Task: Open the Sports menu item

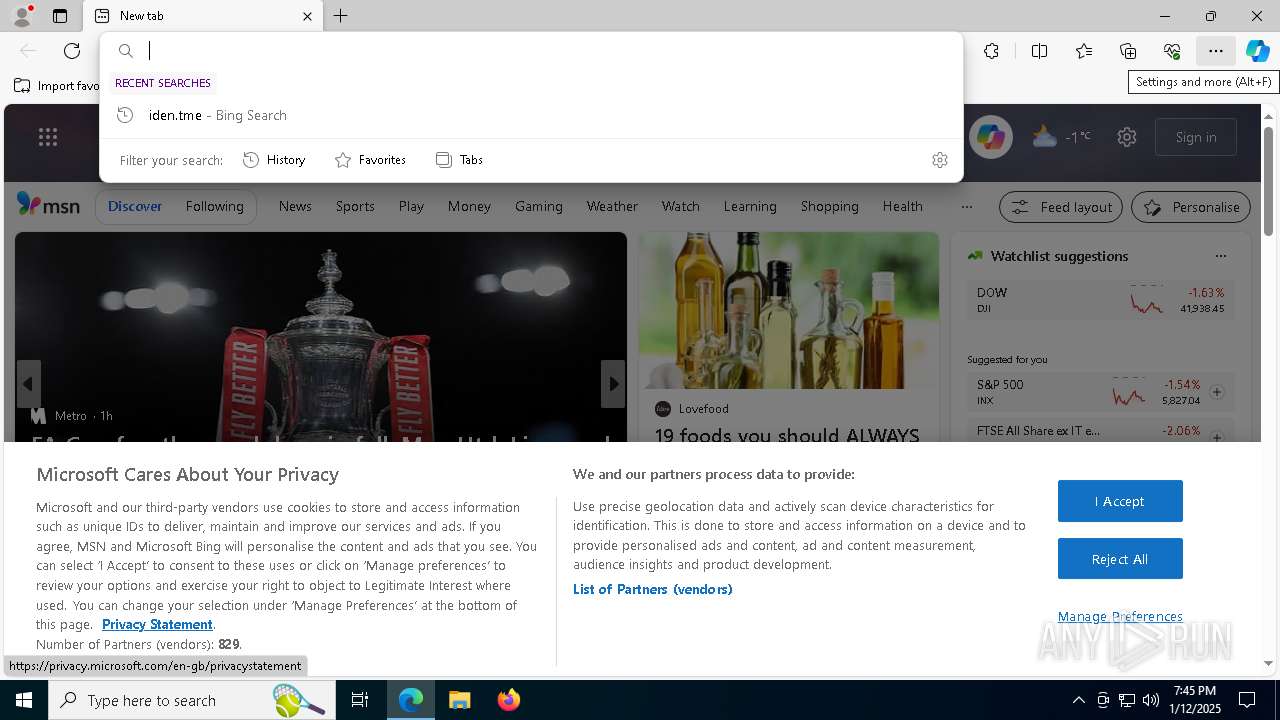Action: (355, 206)
